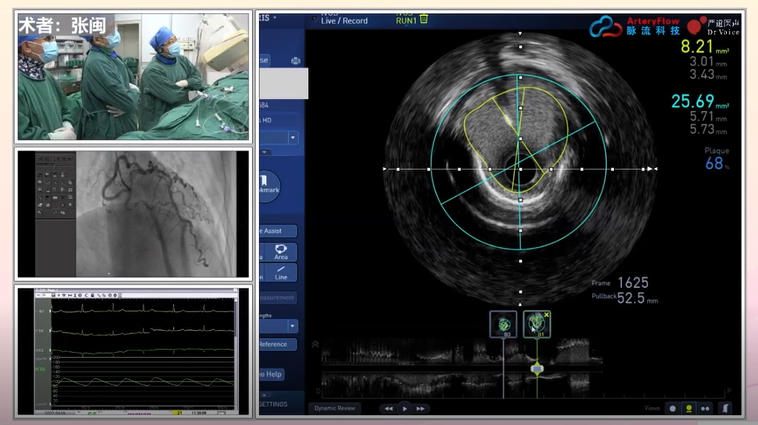Close bookmark 81 with yellow X
Viewport: 758px width, 425px height.
point(546,316)
